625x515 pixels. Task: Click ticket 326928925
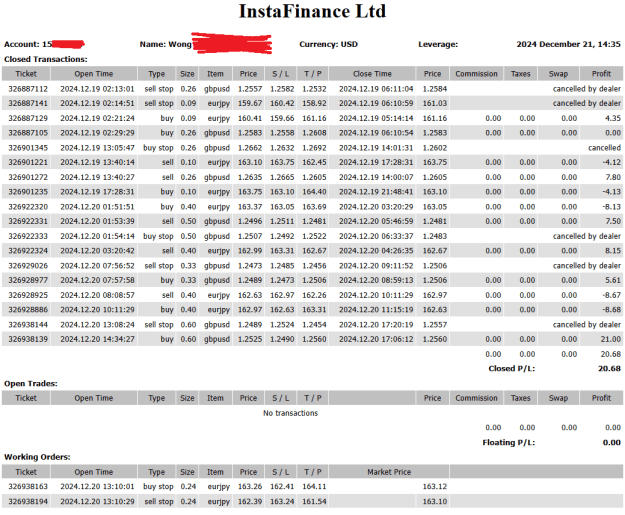[28, 295]
